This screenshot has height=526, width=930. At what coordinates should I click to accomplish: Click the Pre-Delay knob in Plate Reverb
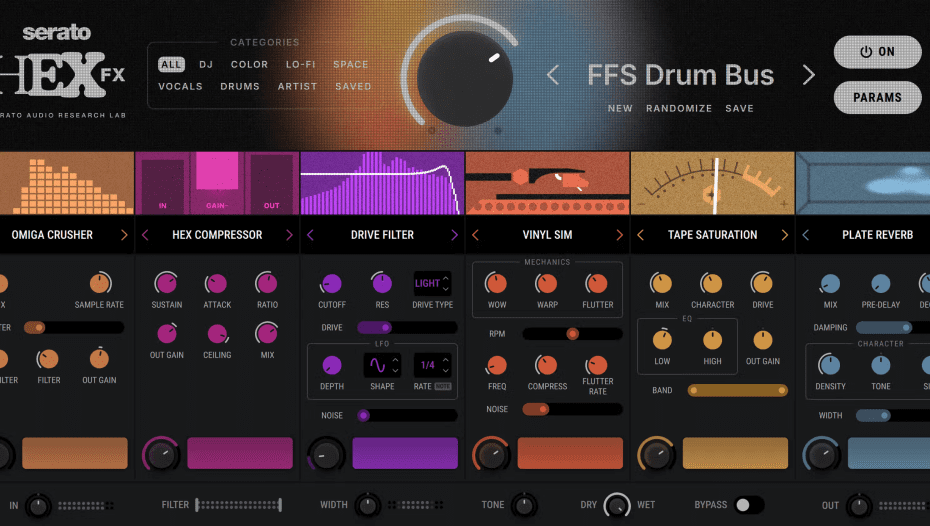tap(880, 284)
